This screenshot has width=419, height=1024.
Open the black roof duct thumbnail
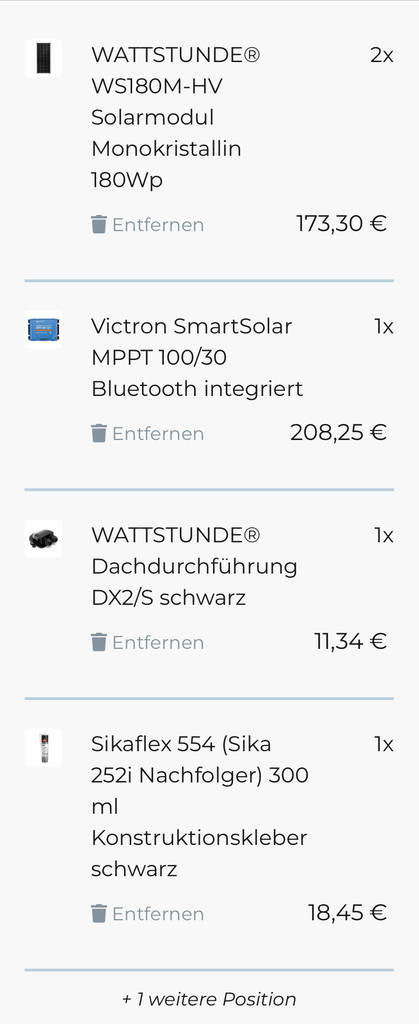(44, 538)
